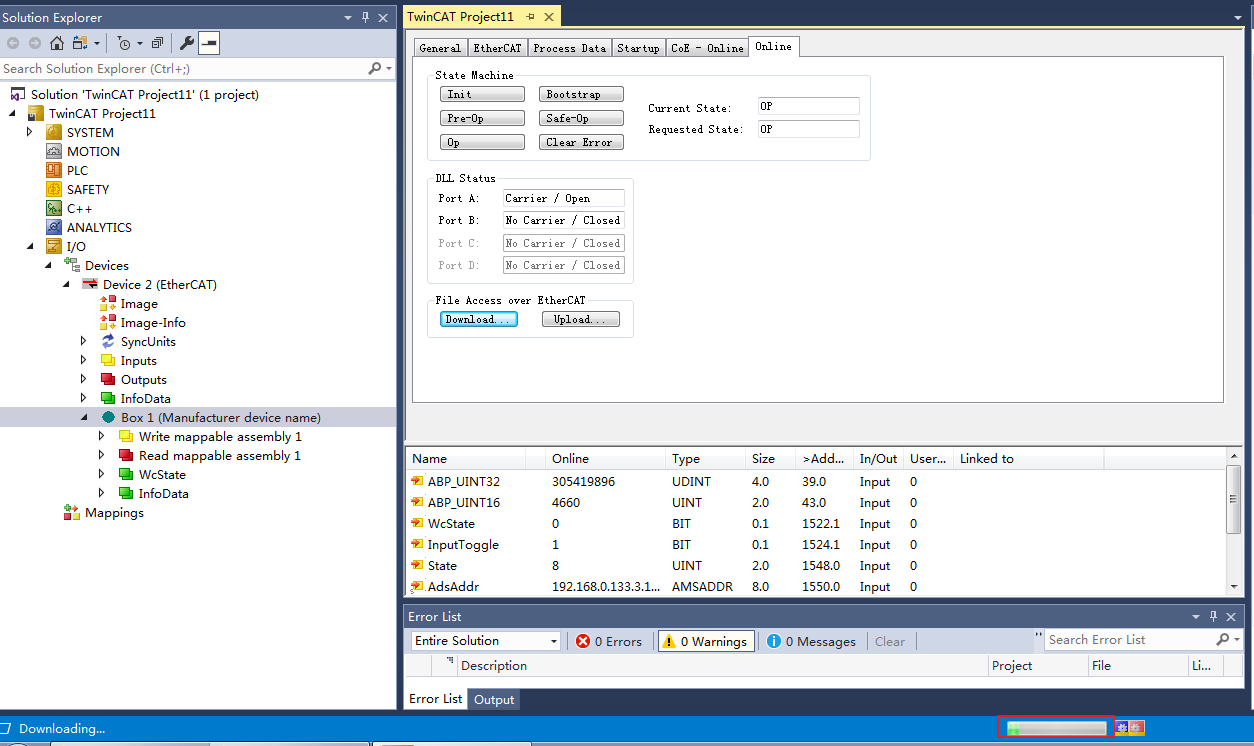Click the Image-Info node icon
The image size is (1254, 746).
108,322
